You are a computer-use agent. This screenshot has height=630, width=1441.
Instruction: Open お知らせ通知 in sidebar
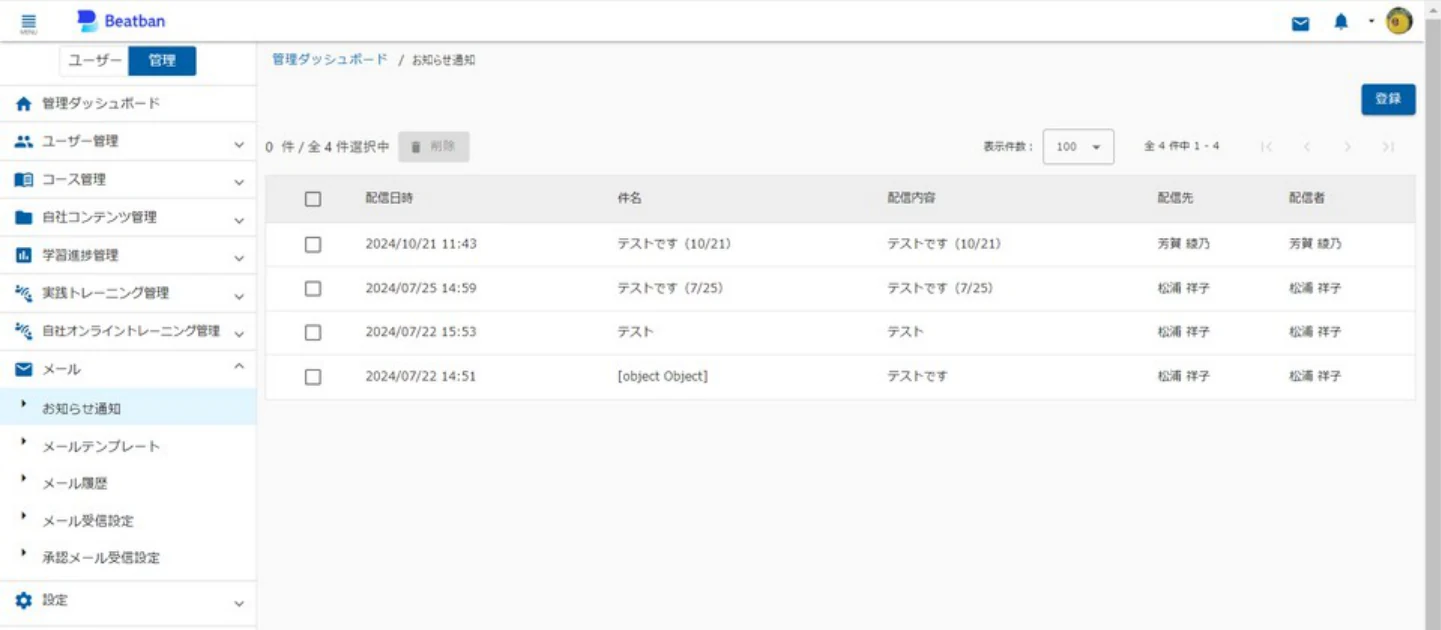(x=128, y=408)
